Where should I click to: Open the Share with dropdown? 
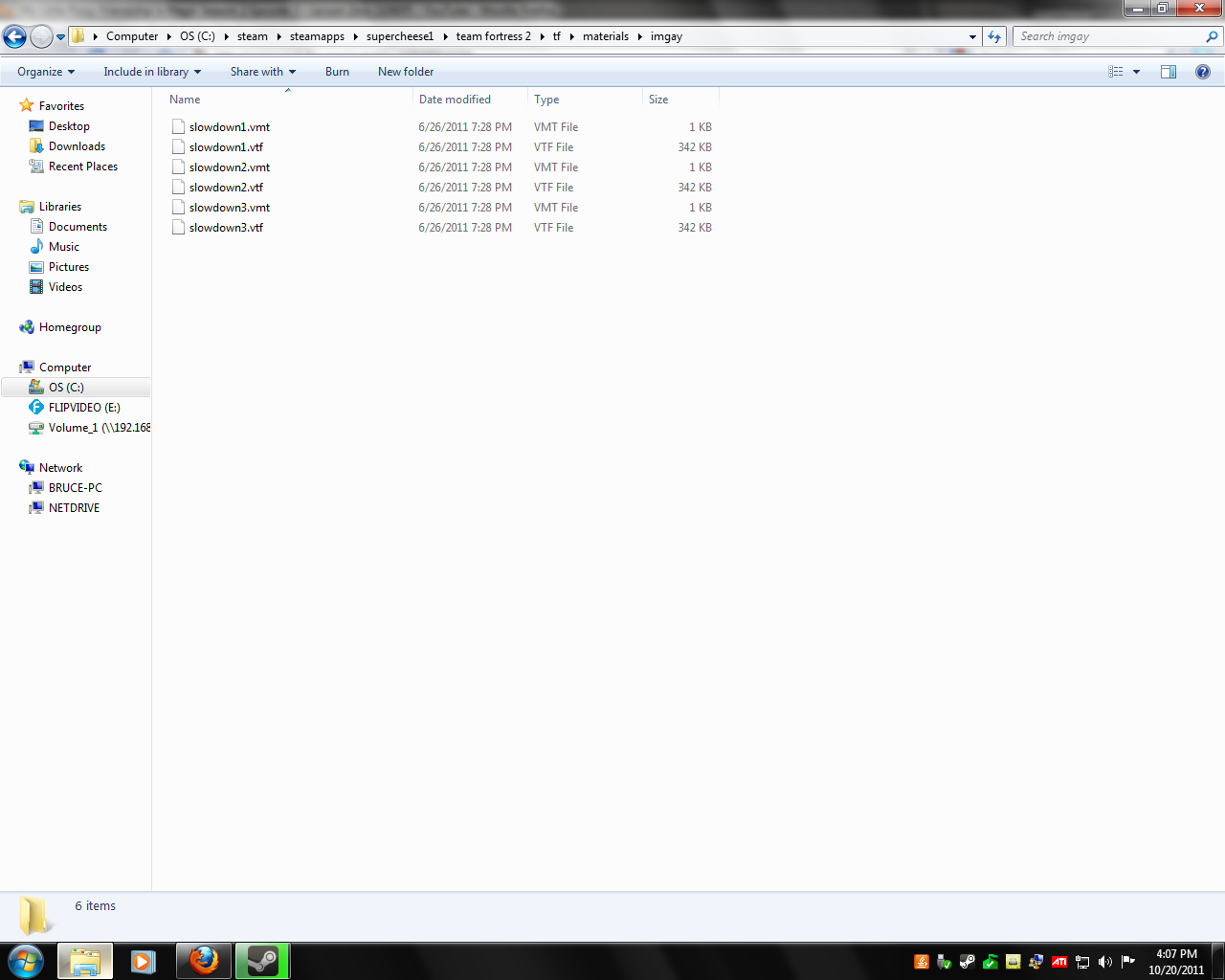262,72
